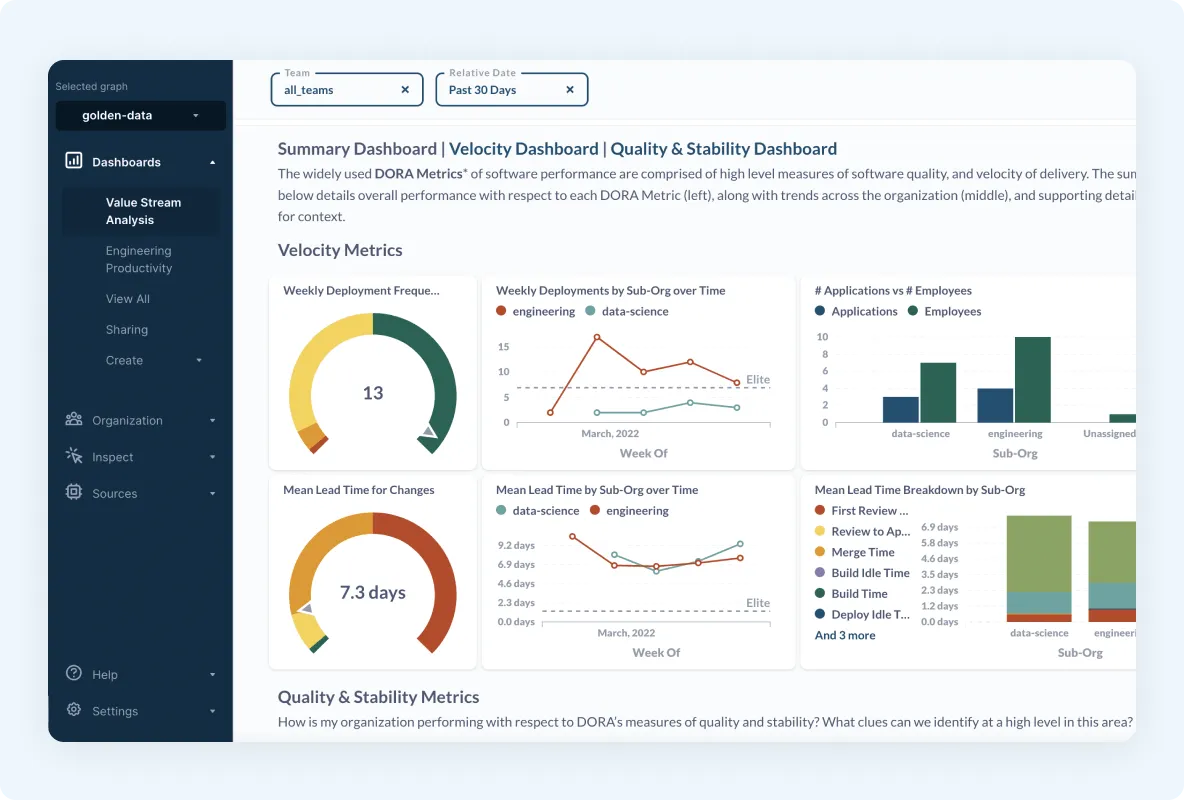Open the Settings gear icon
Image resolution: width=1184 pixels, height=800 pixels.
click(x=72, y=710)
